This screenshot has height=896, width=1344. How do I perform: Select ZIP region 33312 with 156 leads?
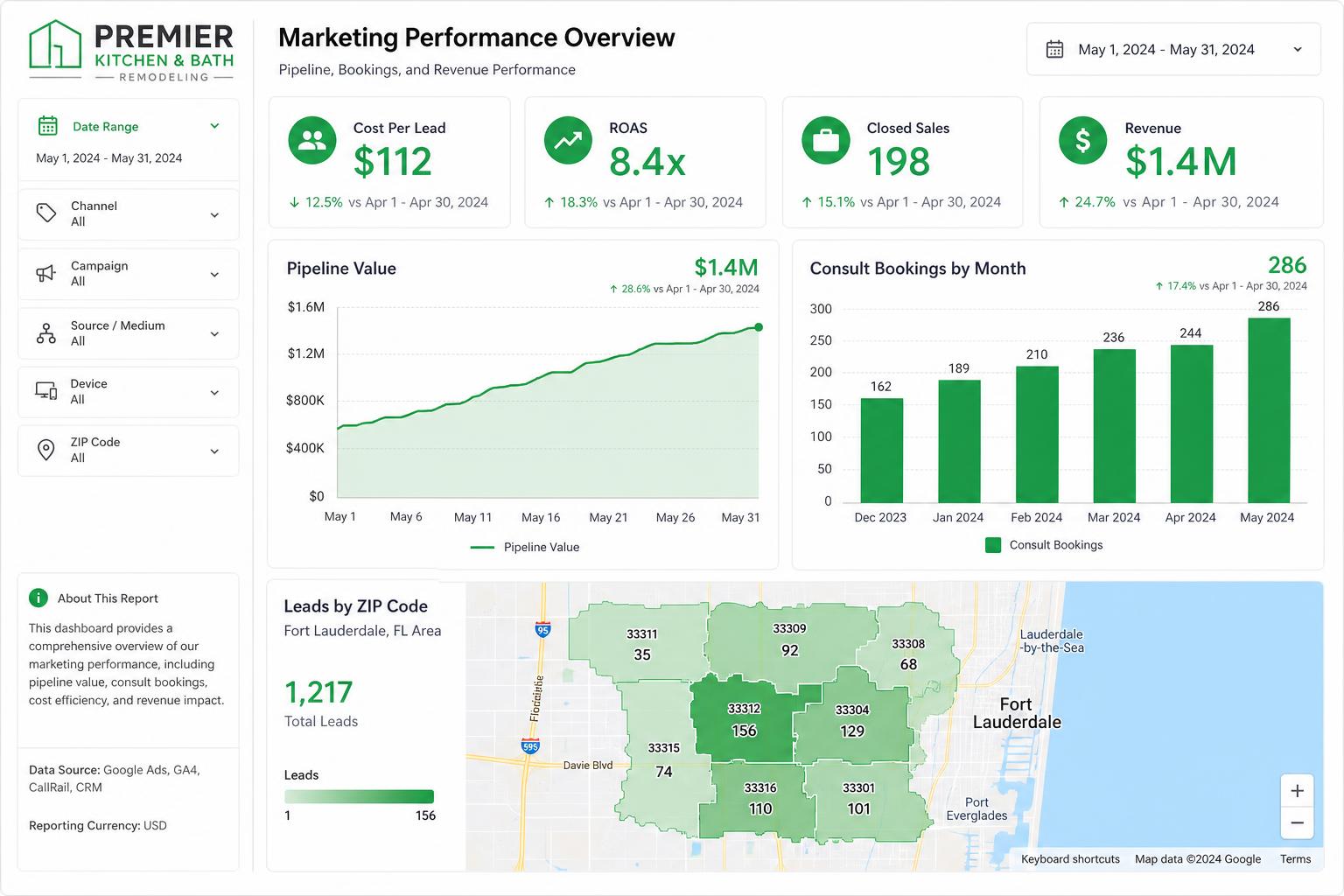(744, 720)
